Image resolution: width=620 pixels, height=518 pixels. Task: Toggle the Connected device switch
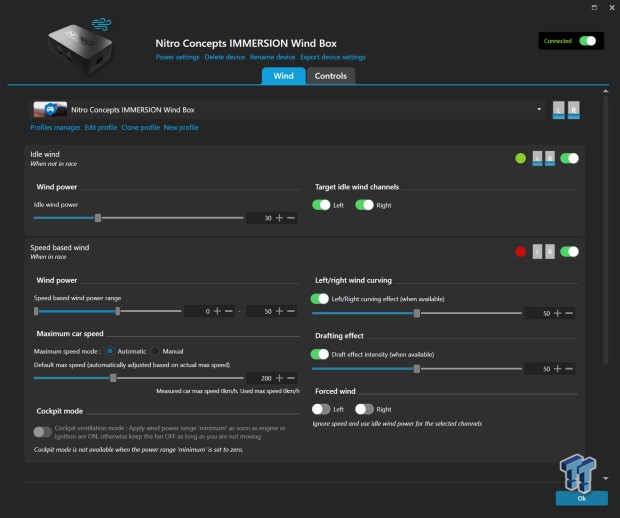pos(587,42)
